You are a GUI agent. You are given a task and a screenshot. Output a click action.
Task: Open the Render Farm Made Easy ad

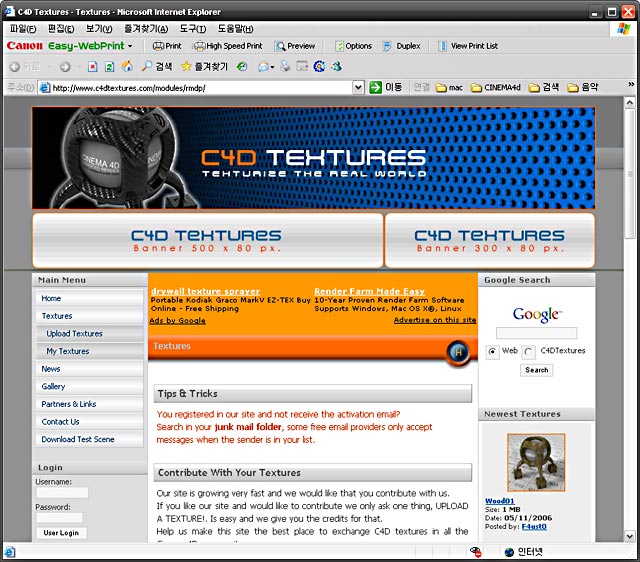[x=369, y=291]
